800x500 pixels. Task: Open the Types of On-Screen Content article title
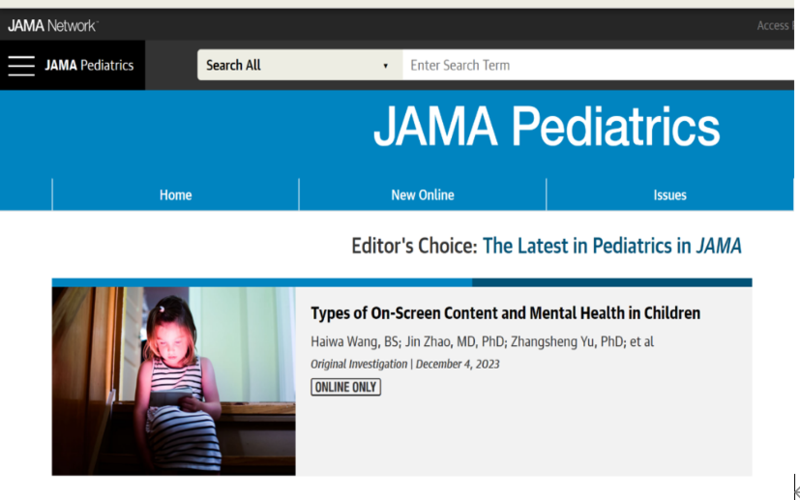505,313
